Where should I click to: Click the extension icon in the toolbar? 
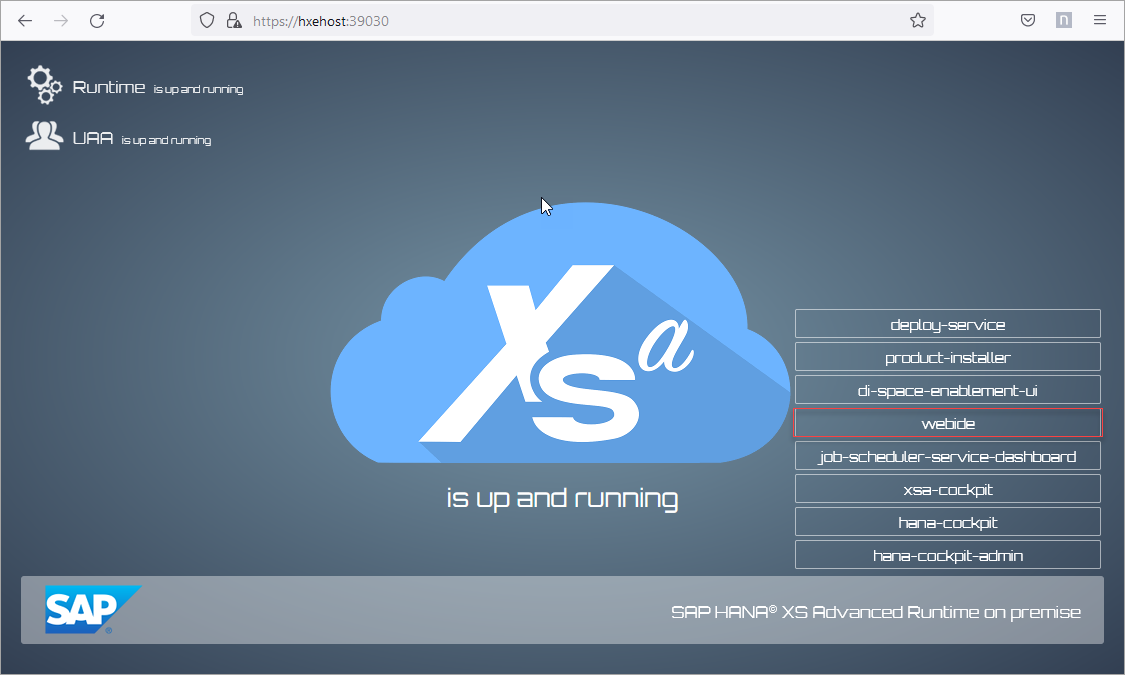click(1064, 21)
